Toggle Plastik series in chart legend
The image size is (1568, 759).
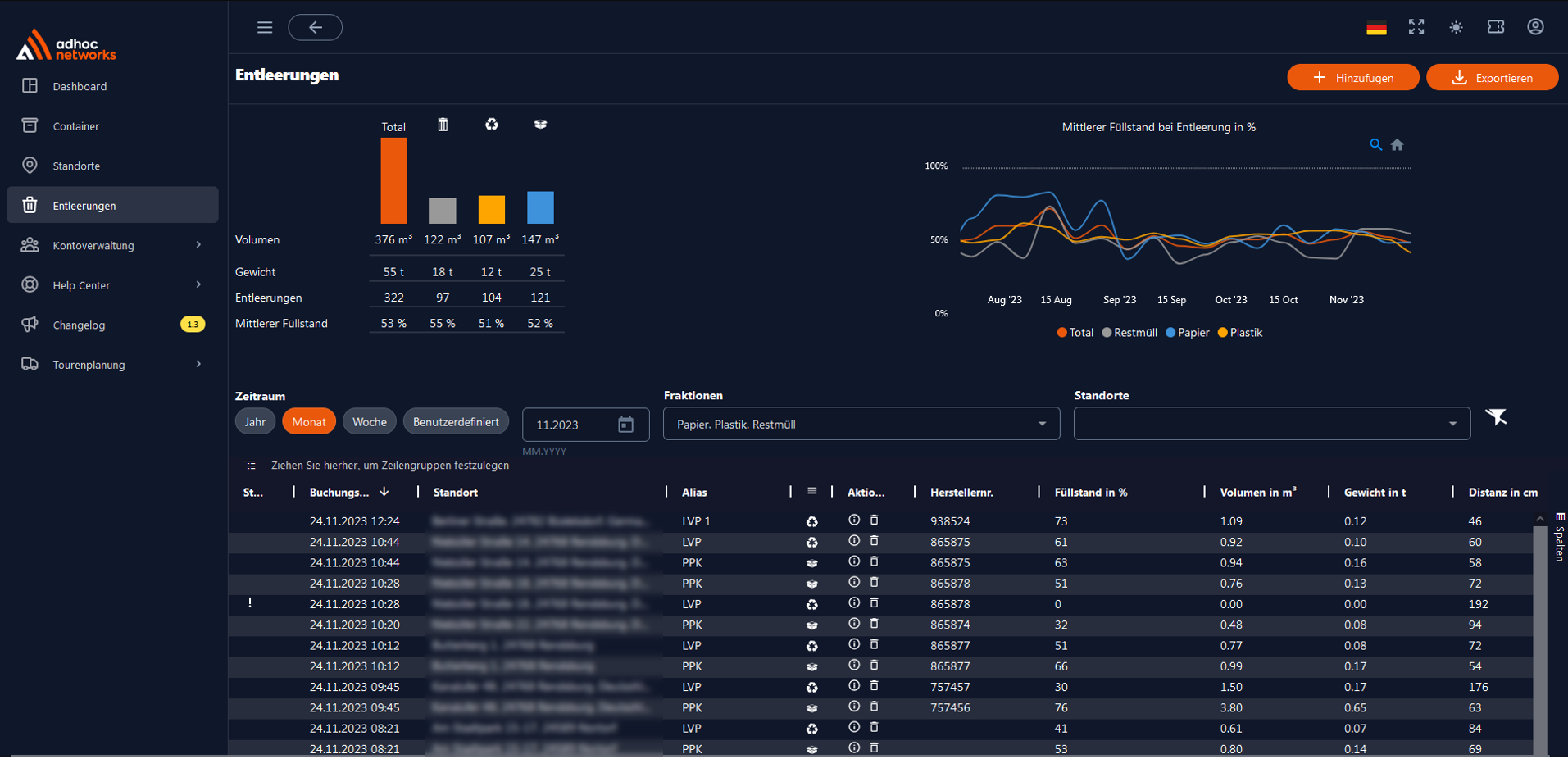(1240, 332)
